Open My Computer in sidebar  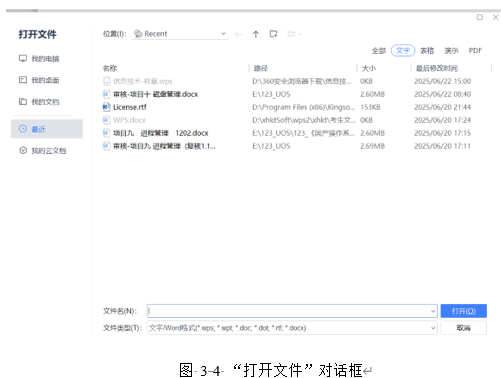tap(39, 59)
